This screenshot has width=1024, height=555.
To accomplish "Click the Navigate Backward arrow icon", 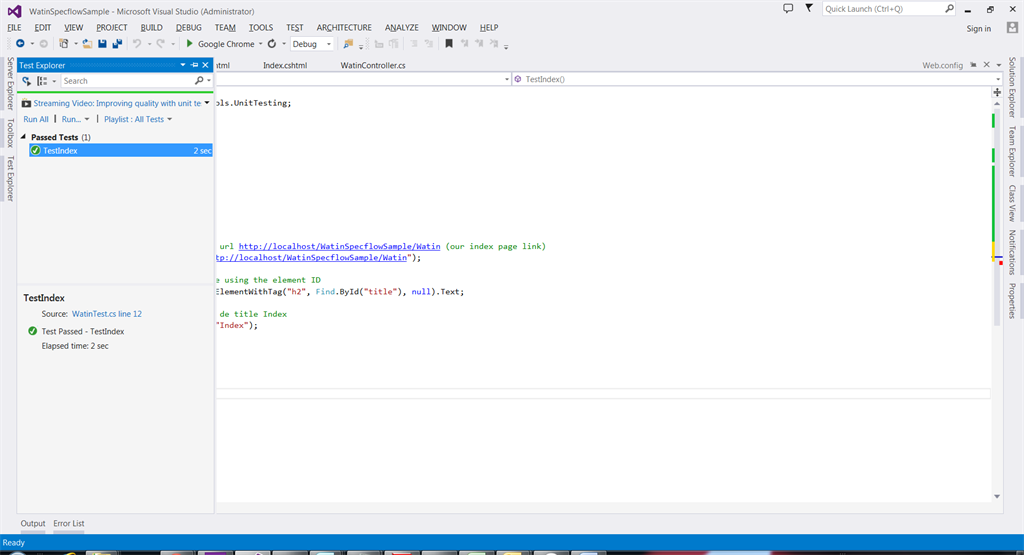I will point(20,44).
